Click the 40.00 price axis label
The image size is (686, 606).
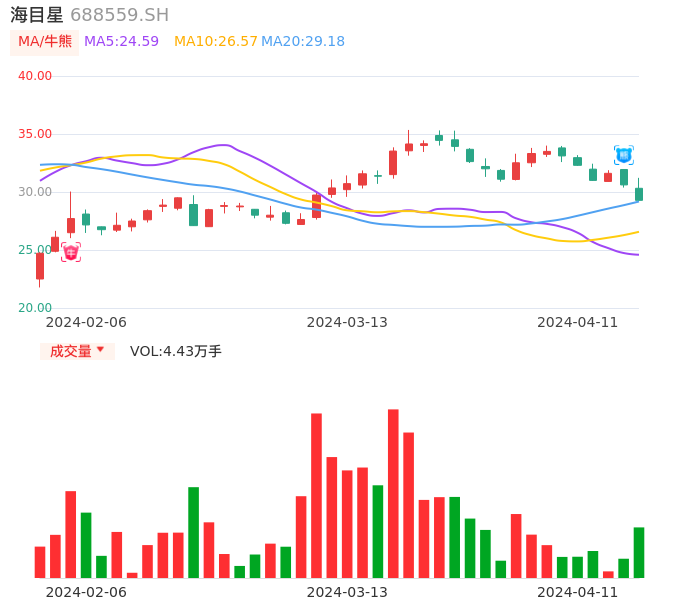35,76
